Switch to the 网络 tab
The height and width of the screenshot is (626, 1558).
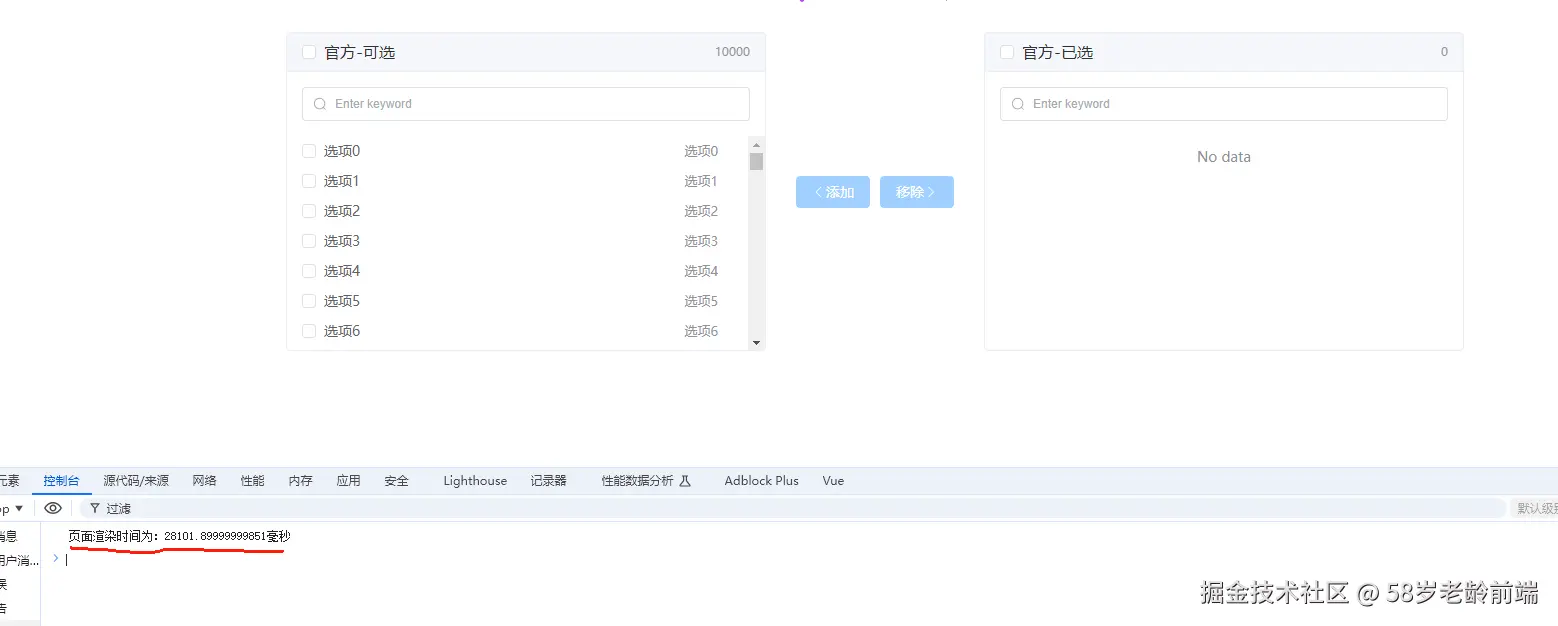[x=205, y=481]
